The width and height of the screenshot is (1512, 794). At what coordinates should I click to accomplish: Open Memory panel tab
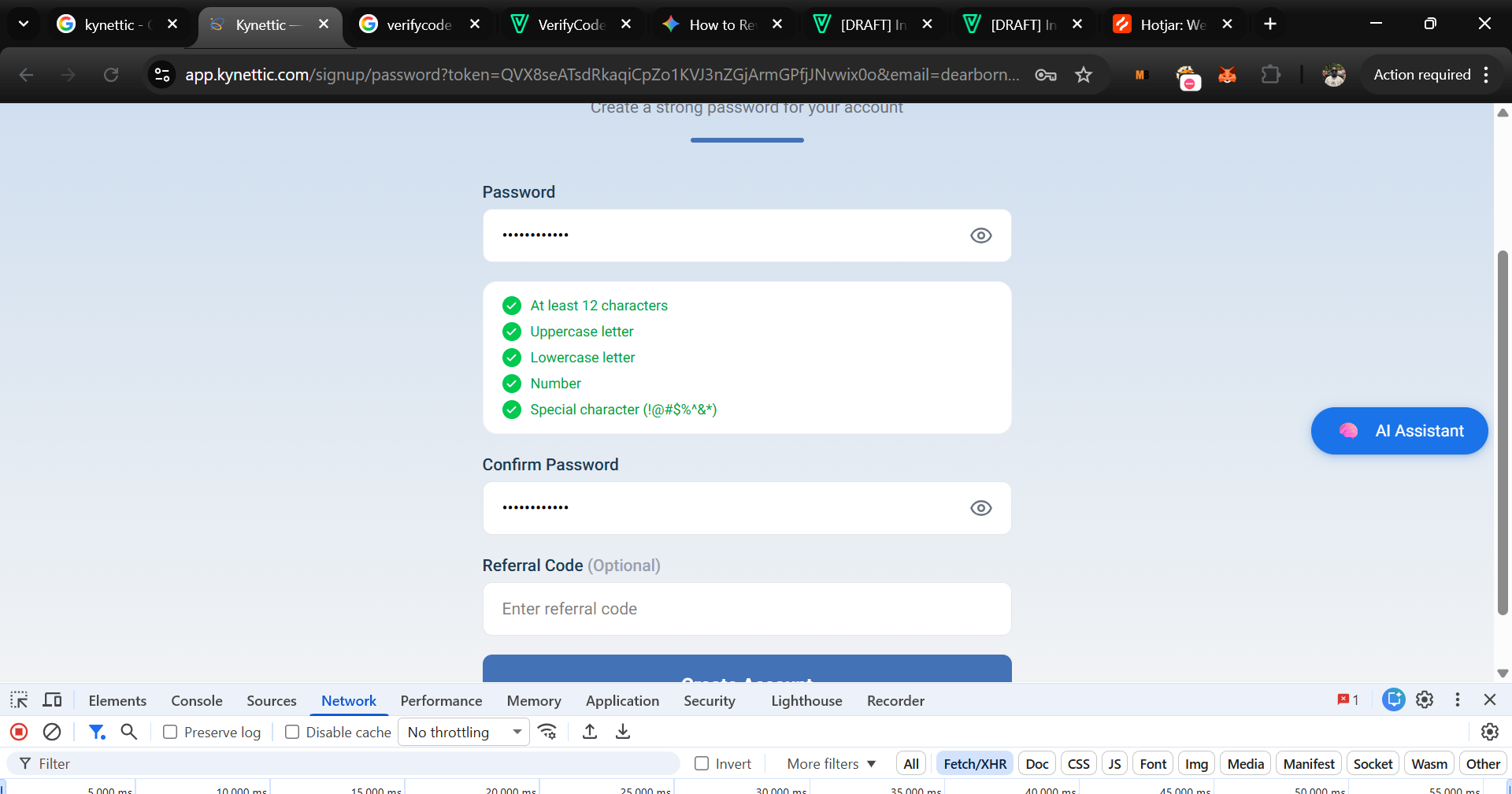click(x=534, y=700)
